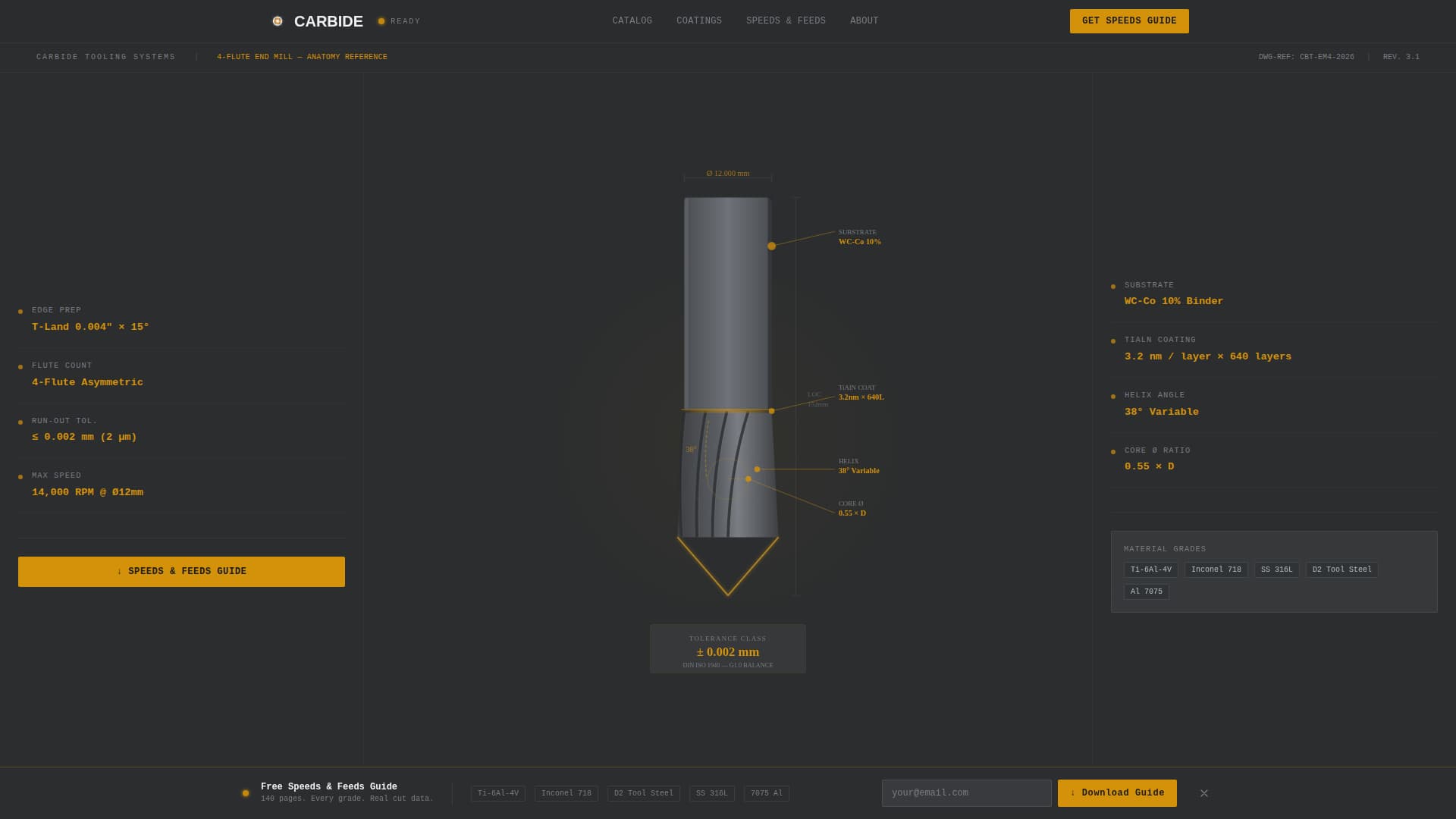This screenshot has width=1456, height=819.
Task: Click the HELIX 38° callout marker
Action: [x=755, y=469]
